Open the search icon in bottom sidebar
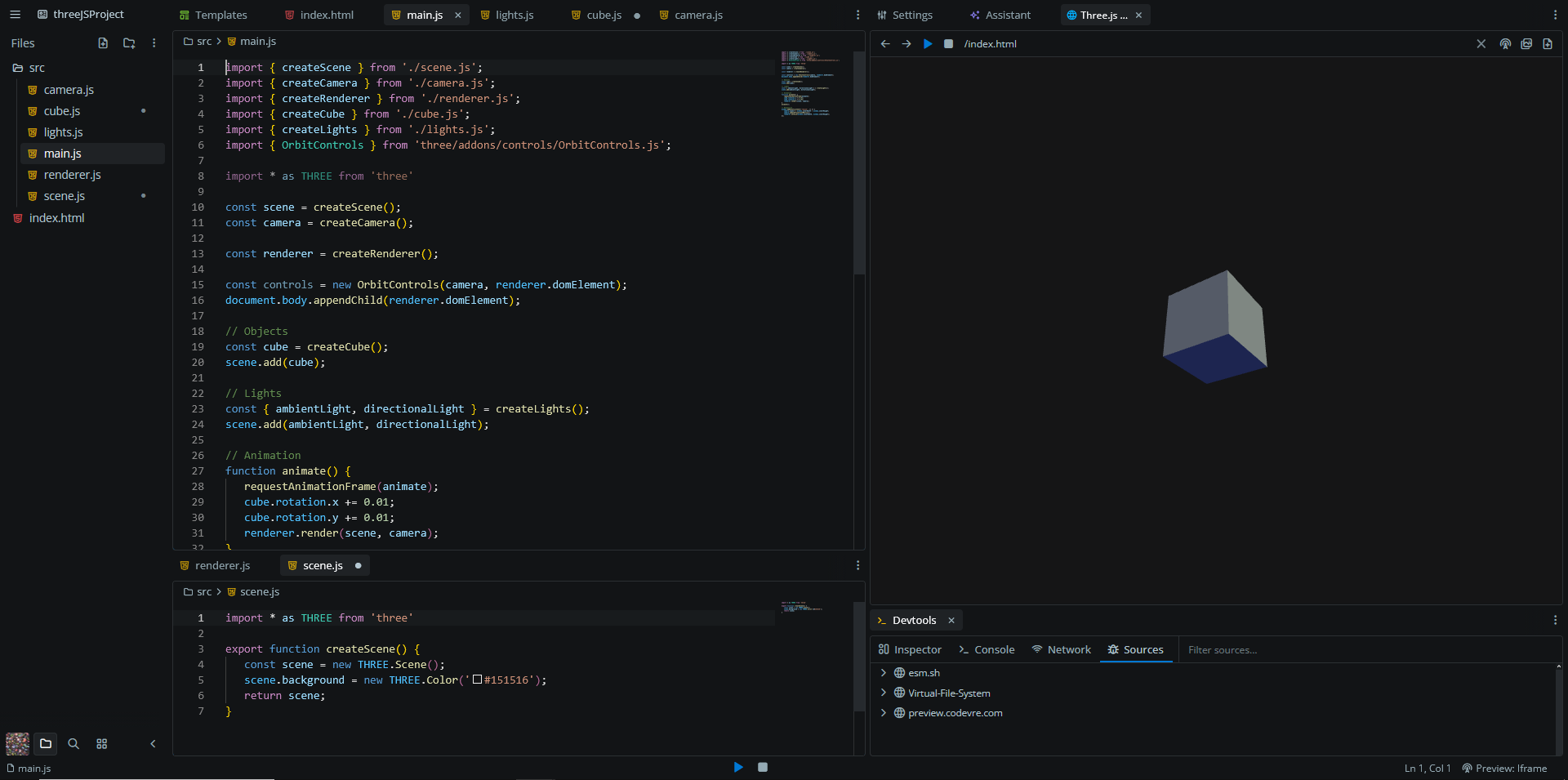 pos(73,744)
